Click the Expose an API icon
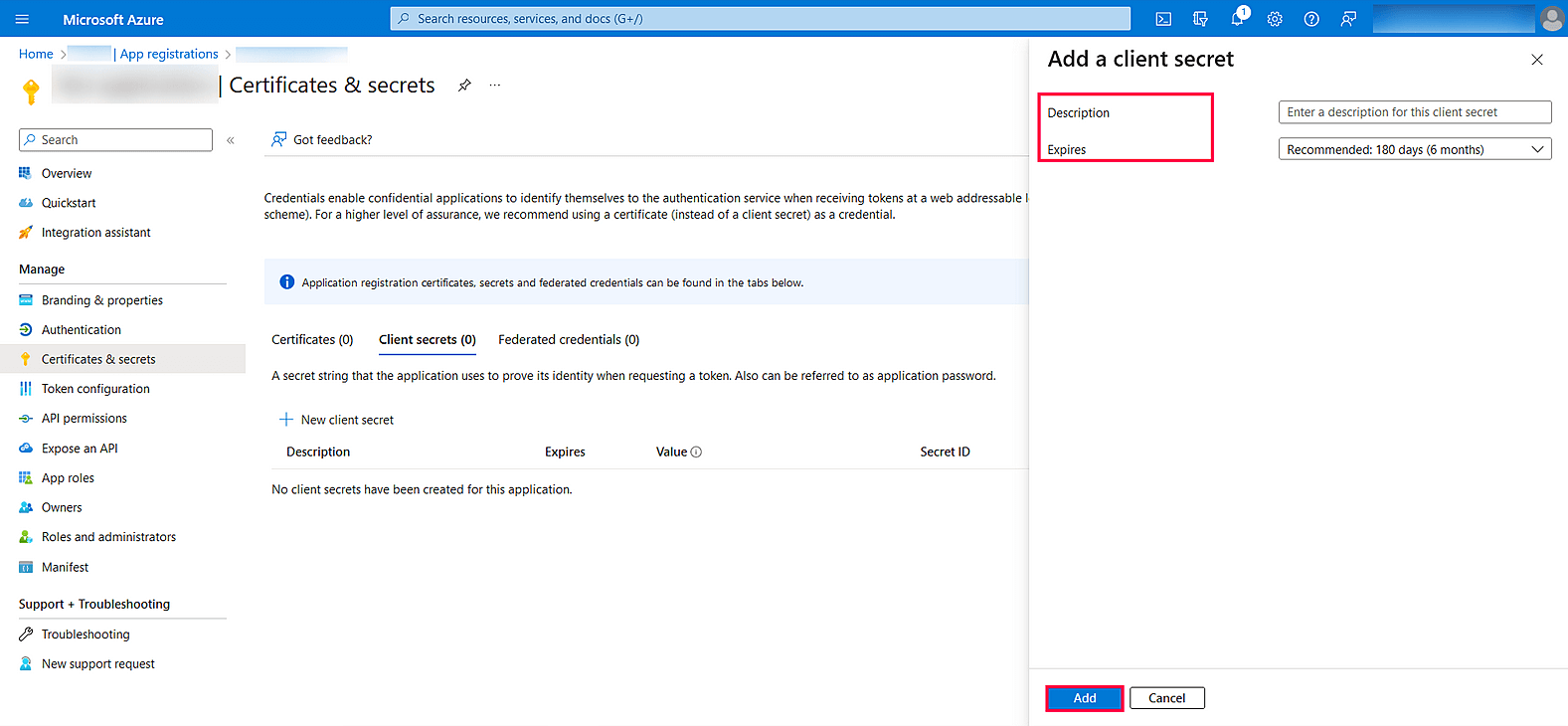The image size is (1568, 726). click(x=26, y=449)
